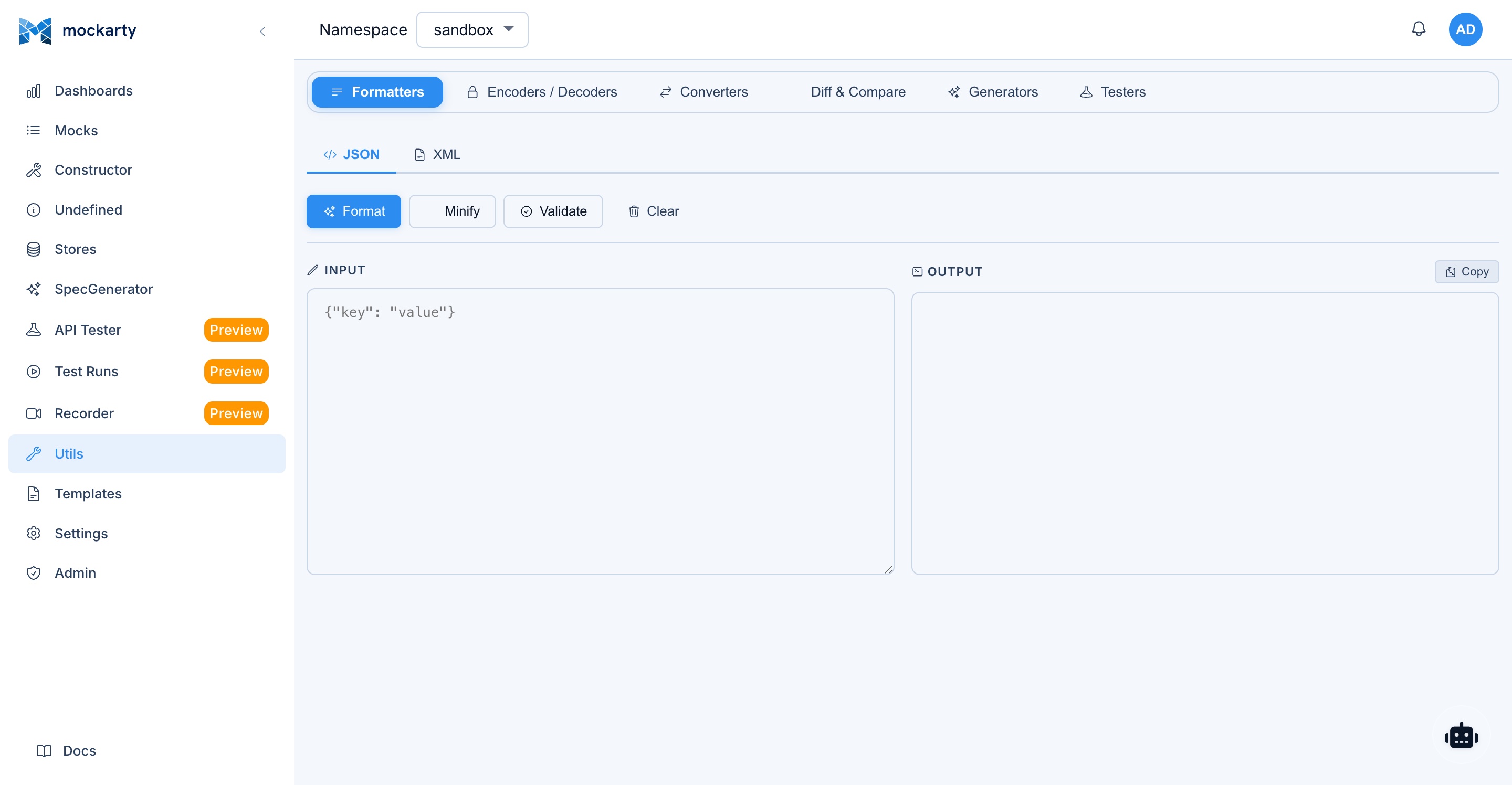Viewport: 1512px width, 785px height.
Task: Navigate to Stores
Action: pos(147,249)
